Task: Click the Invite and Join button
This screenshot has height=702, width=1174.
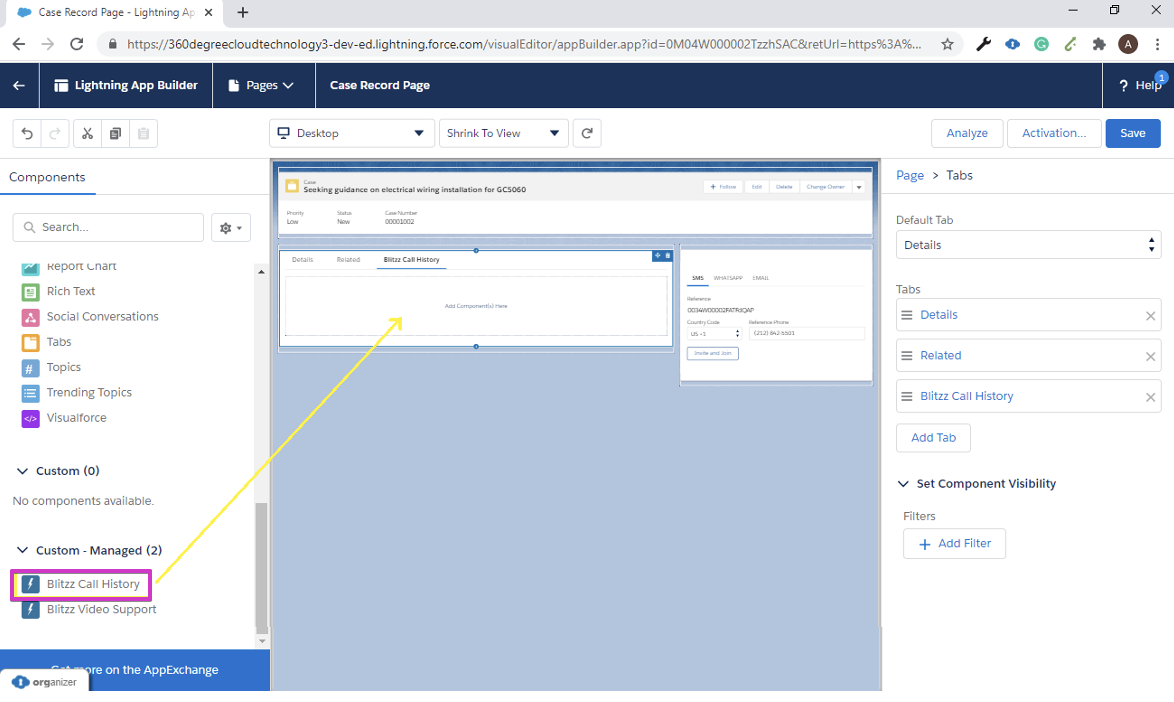Action: [712, 353]
